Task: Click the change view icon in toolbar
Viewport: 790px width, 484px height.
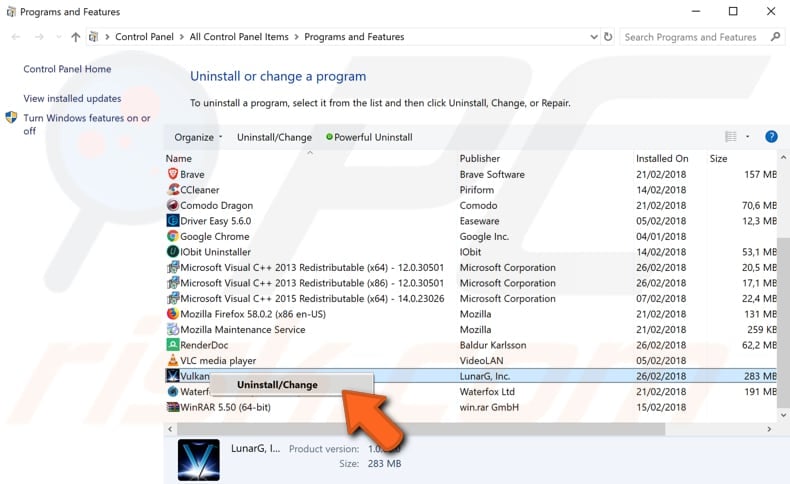Action: 730,136
